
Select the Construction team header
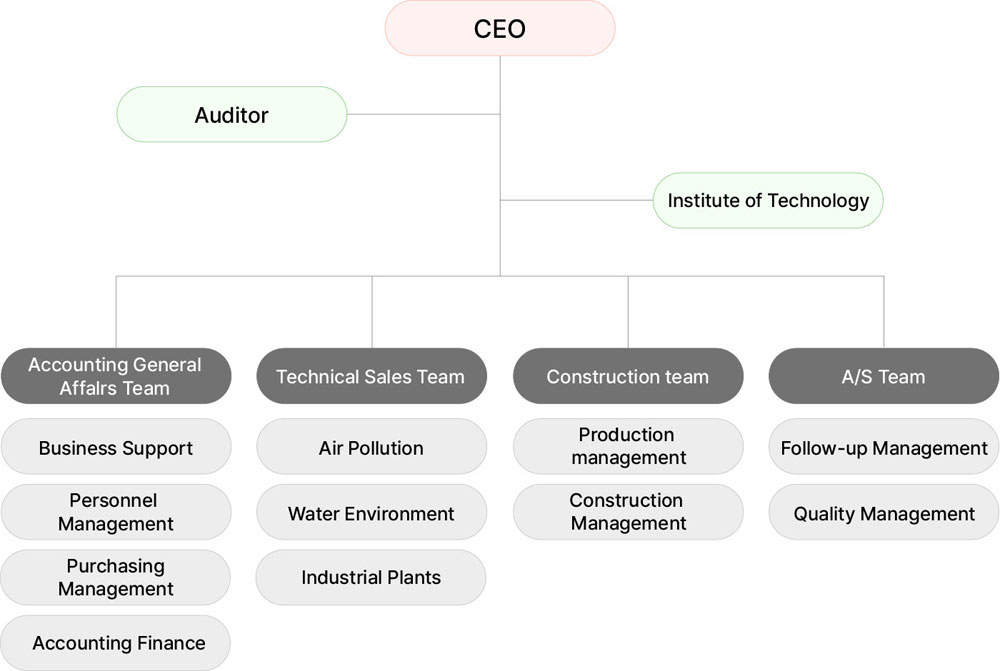(628, 377)
